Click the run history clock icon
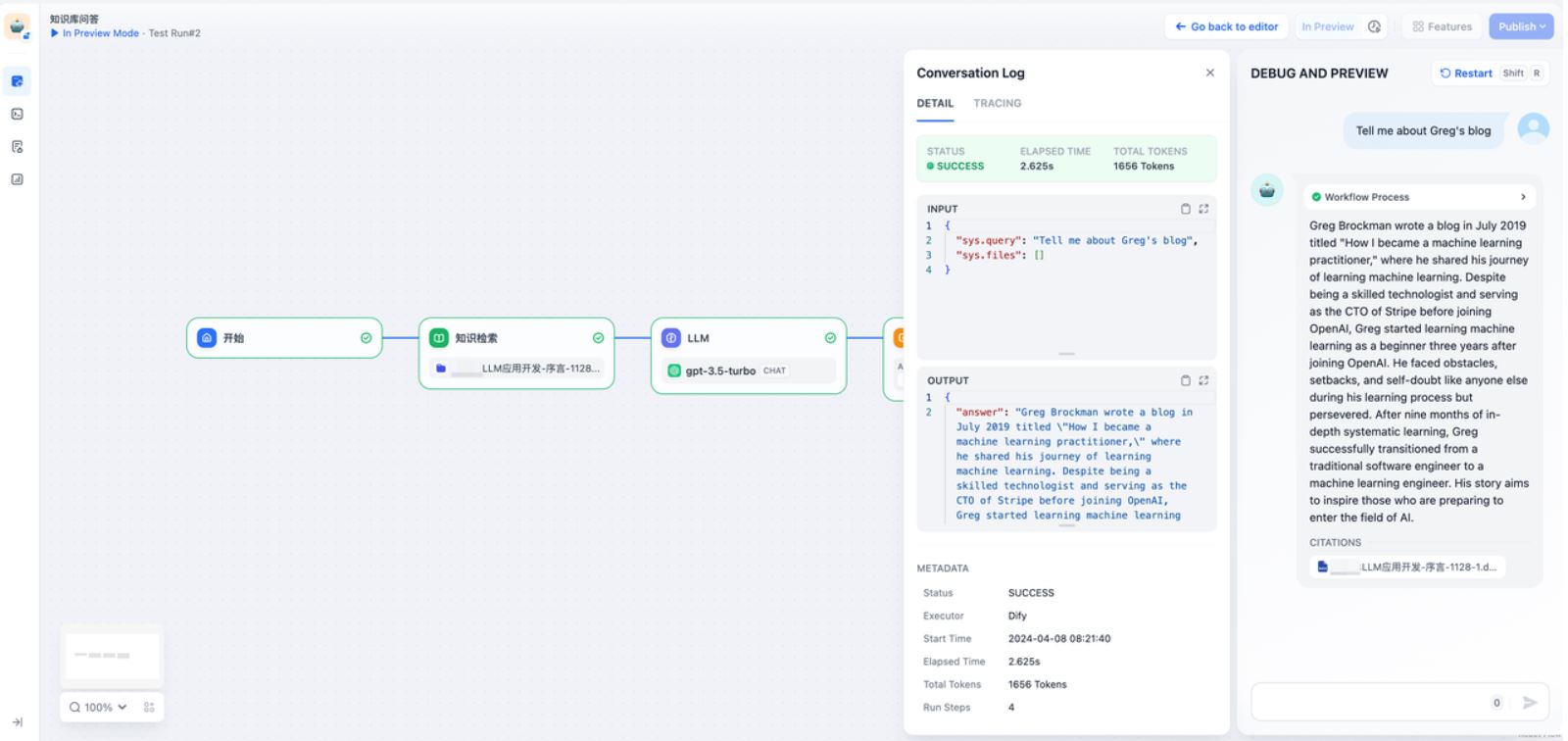This screenshot has height=741, width=1568. tap(1374, 26)
